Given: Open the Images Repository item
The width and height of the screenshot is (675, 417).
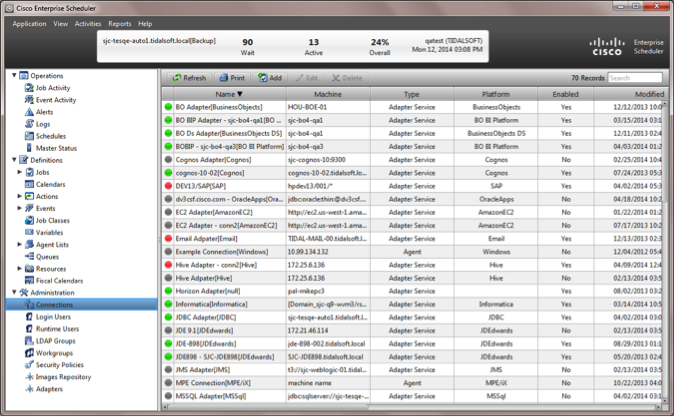Looking at the screenshot, I should click(63, 377).
